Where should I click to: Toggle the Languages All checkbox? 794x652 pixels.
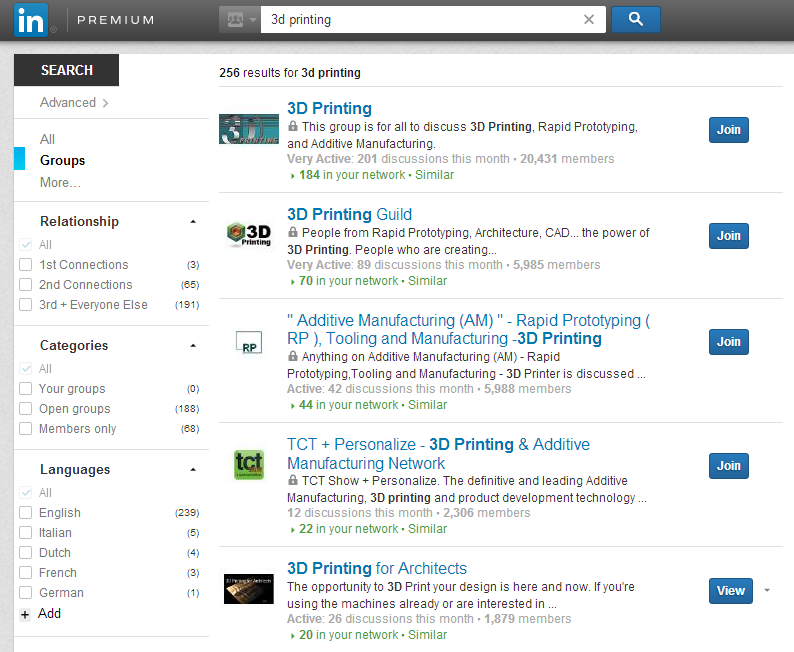point(25,493)
